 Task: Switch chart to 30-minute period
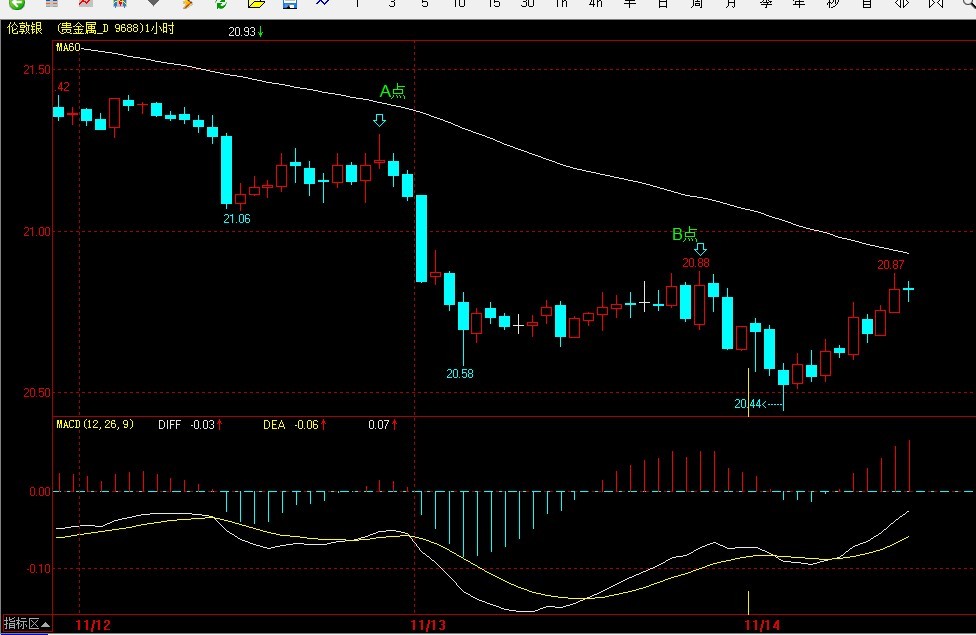[527, 4]
